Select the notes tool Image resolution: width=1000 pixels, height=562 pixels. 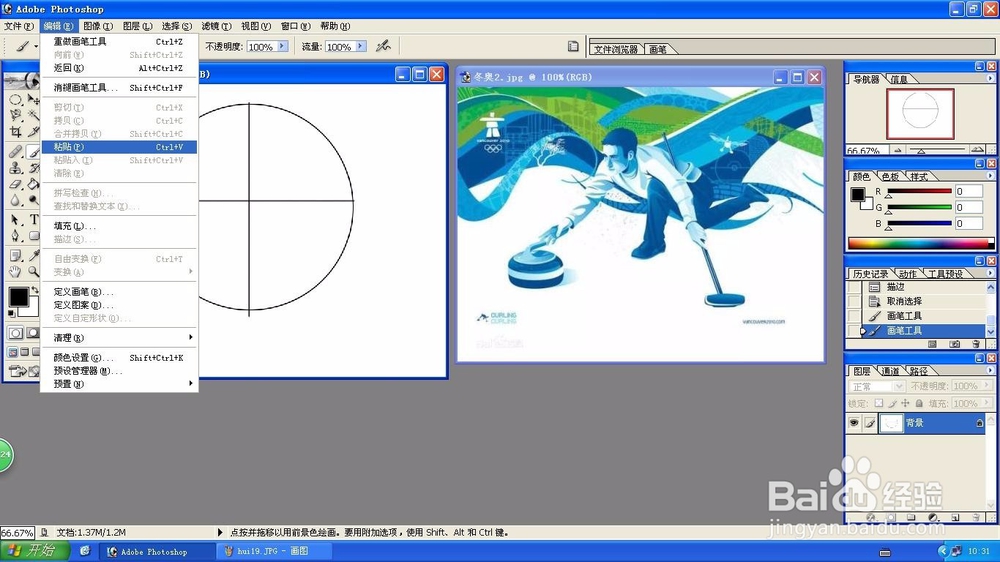pyautogui.click(x=15, y=256)
